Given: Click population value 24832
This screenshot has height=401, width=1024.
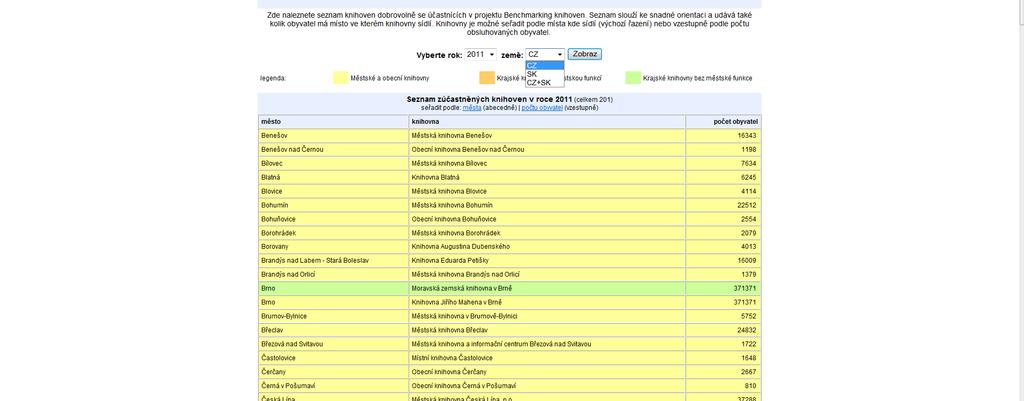Looking at the screenshot, I should pos(746,330).
